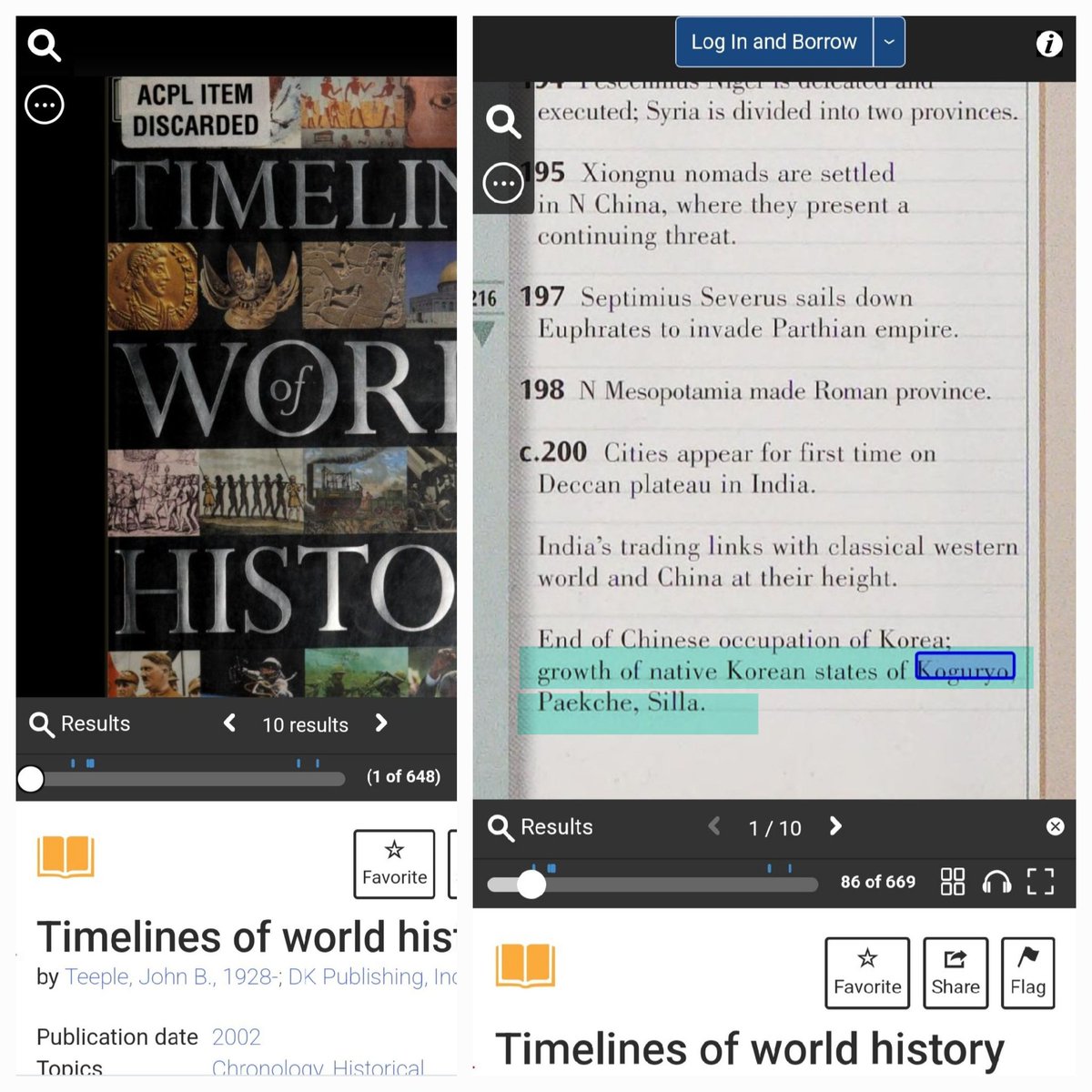Screen dimensions: 1092x1092
Task: Favorite the book in right panel
Action: pos(867,973)
